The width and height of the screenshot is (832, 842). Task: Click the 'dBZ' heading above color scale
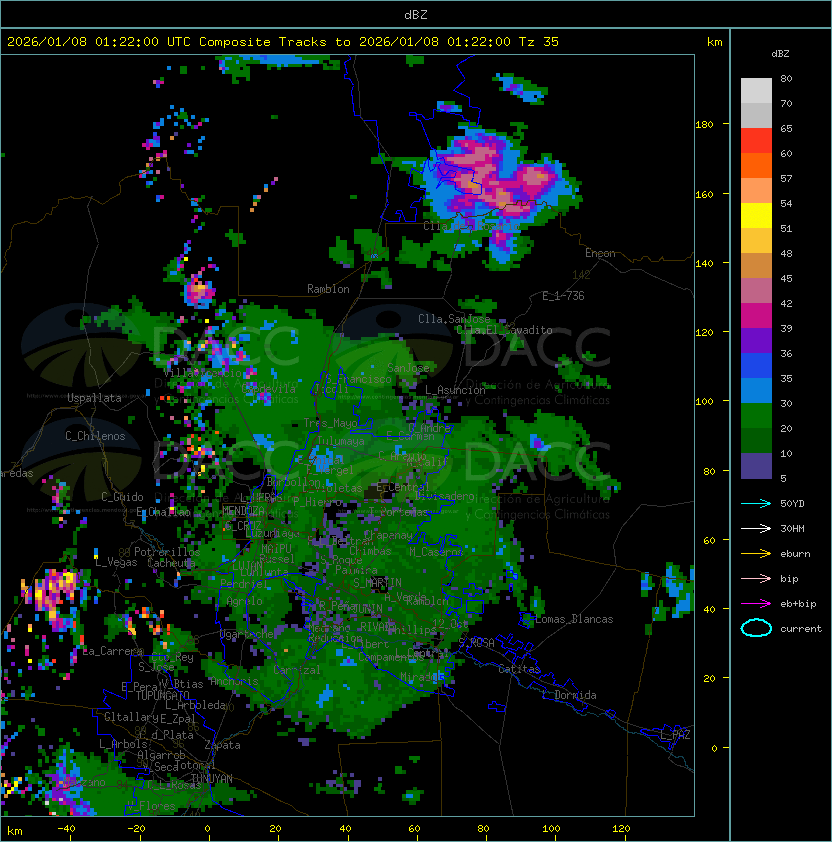(780, 54)
